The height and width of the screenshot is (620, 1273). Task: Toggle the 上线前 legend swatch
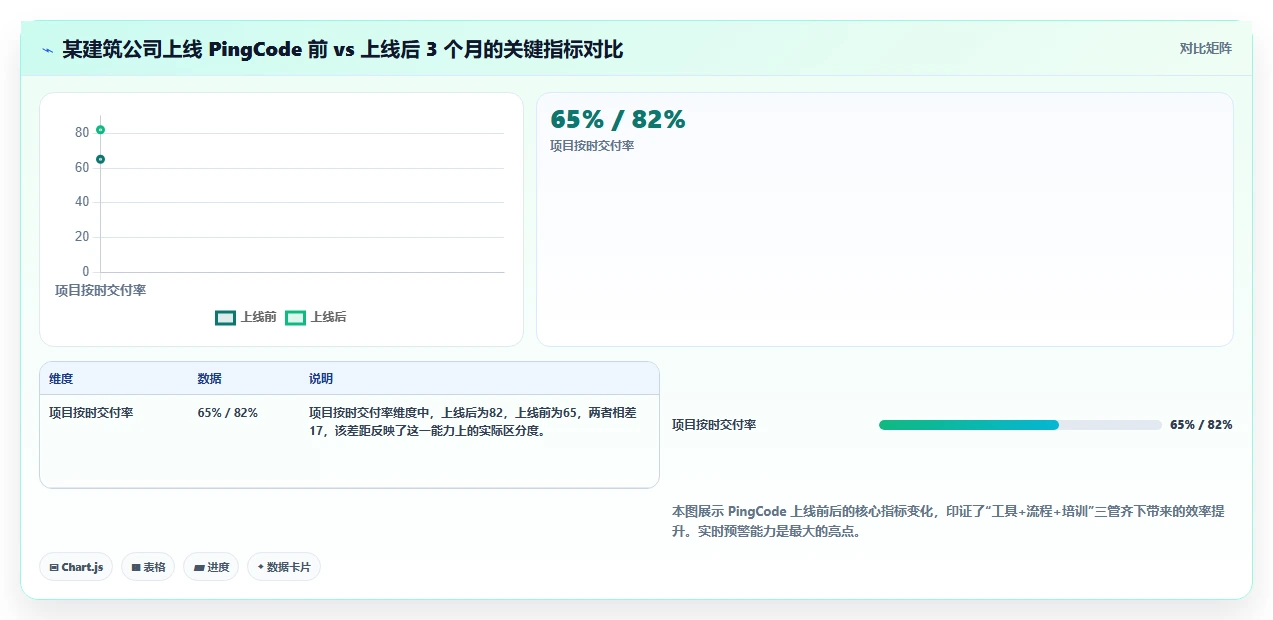[225, 317]
